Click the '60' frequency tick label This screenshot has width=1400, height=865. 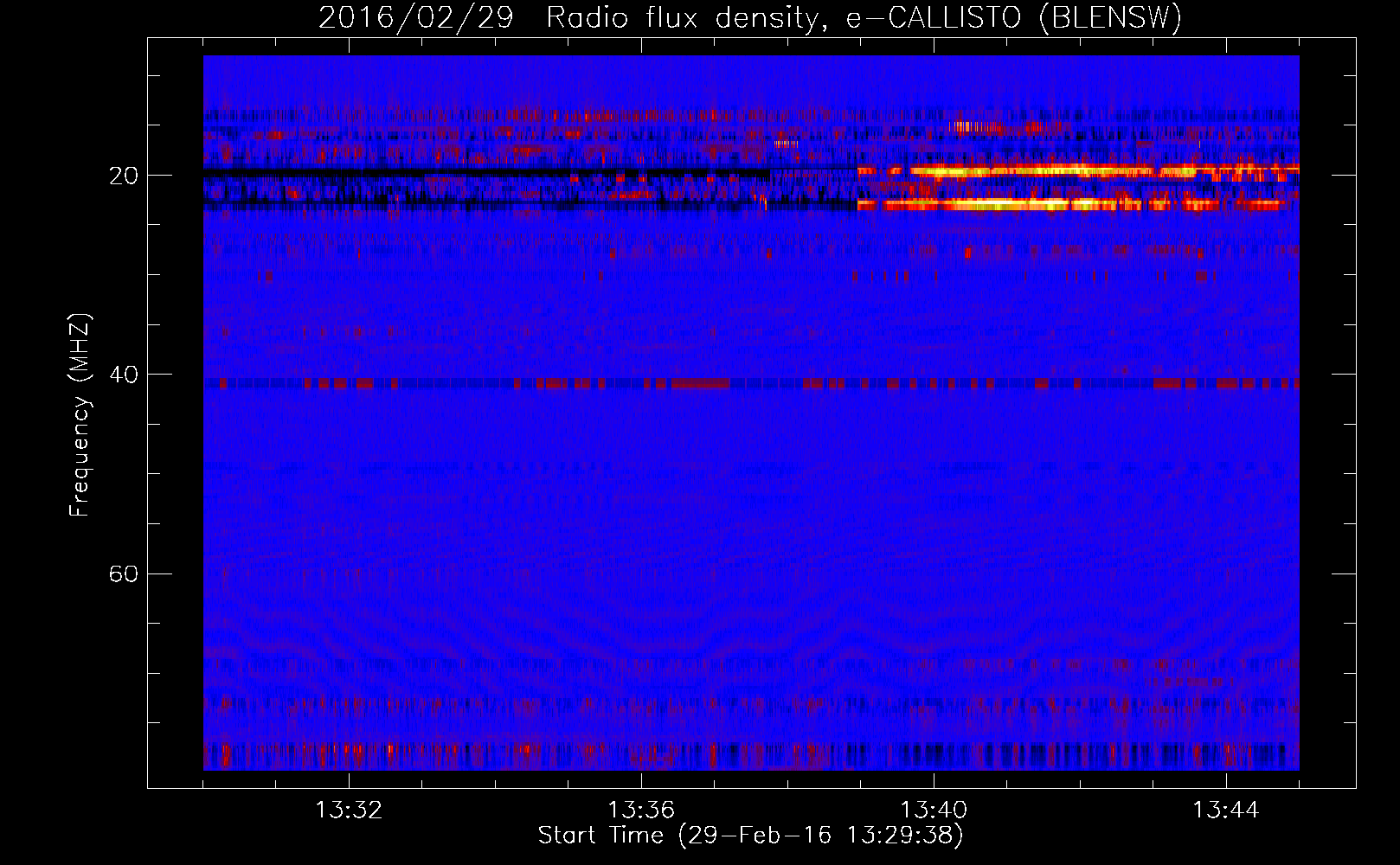[x=124, y=573]
